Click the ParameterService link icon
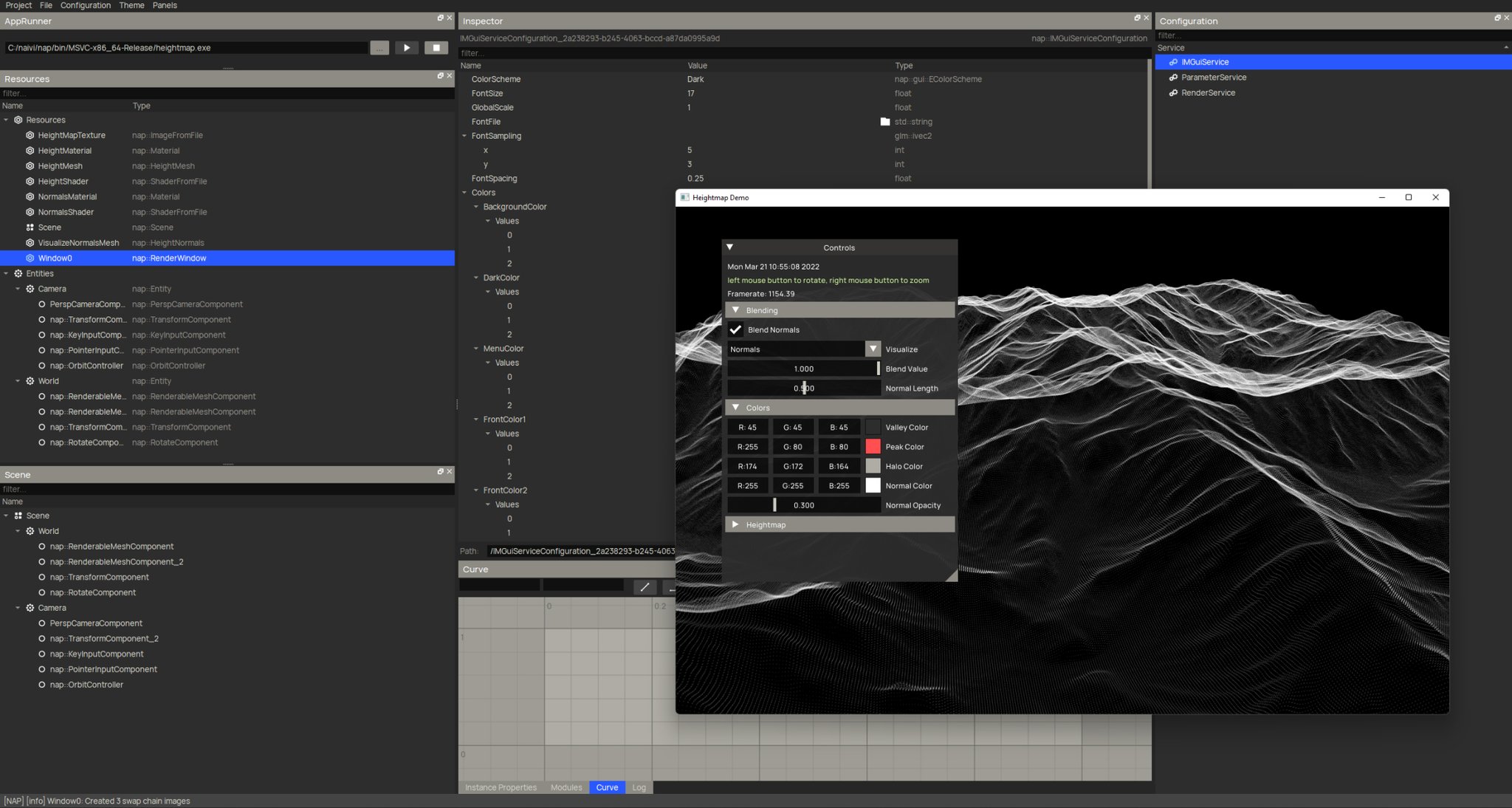 pyautogui.click(x=1173, y=78)
